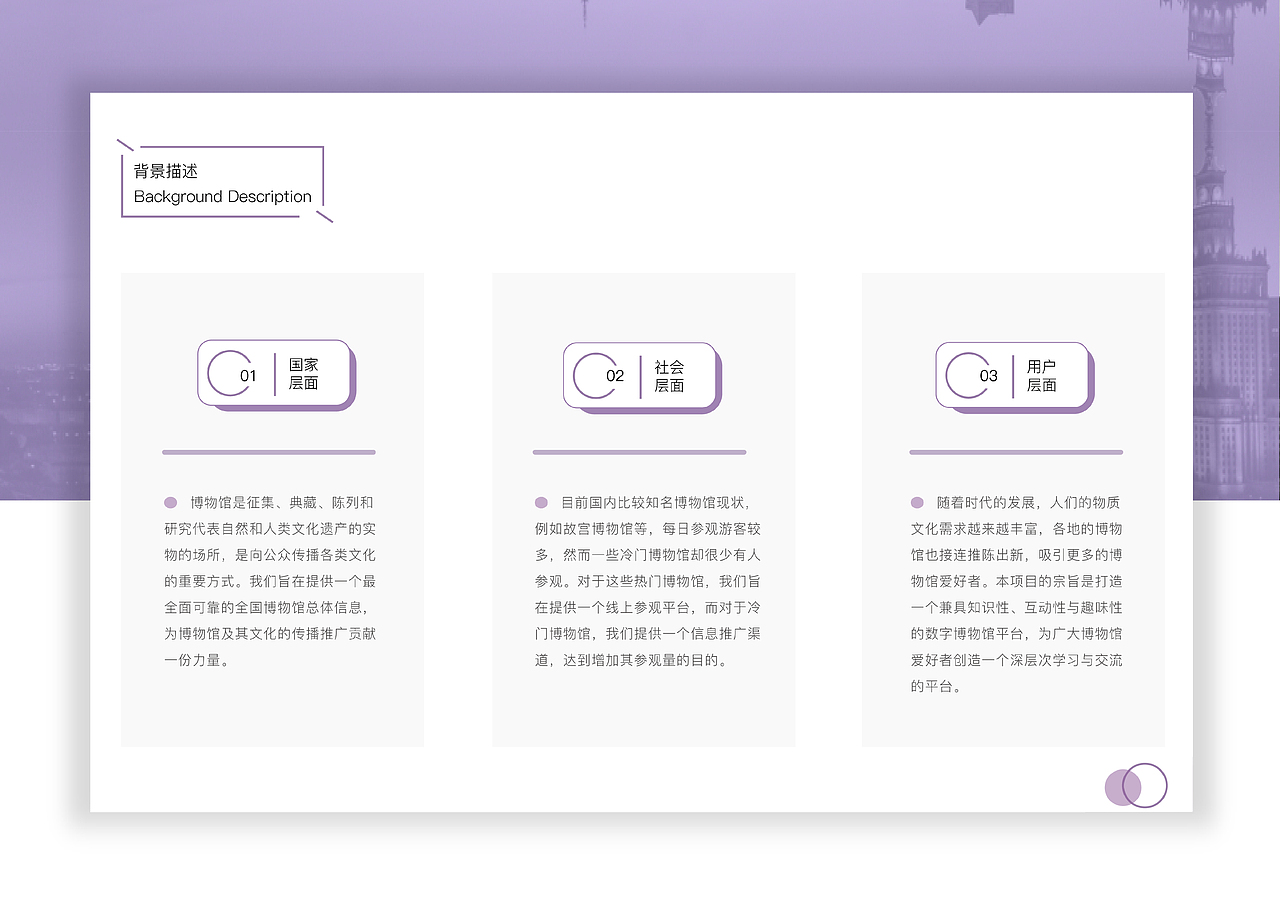Select the Background Description tab label
The width and height of the screenshot is (1280, 905).
tap(221, 196)
